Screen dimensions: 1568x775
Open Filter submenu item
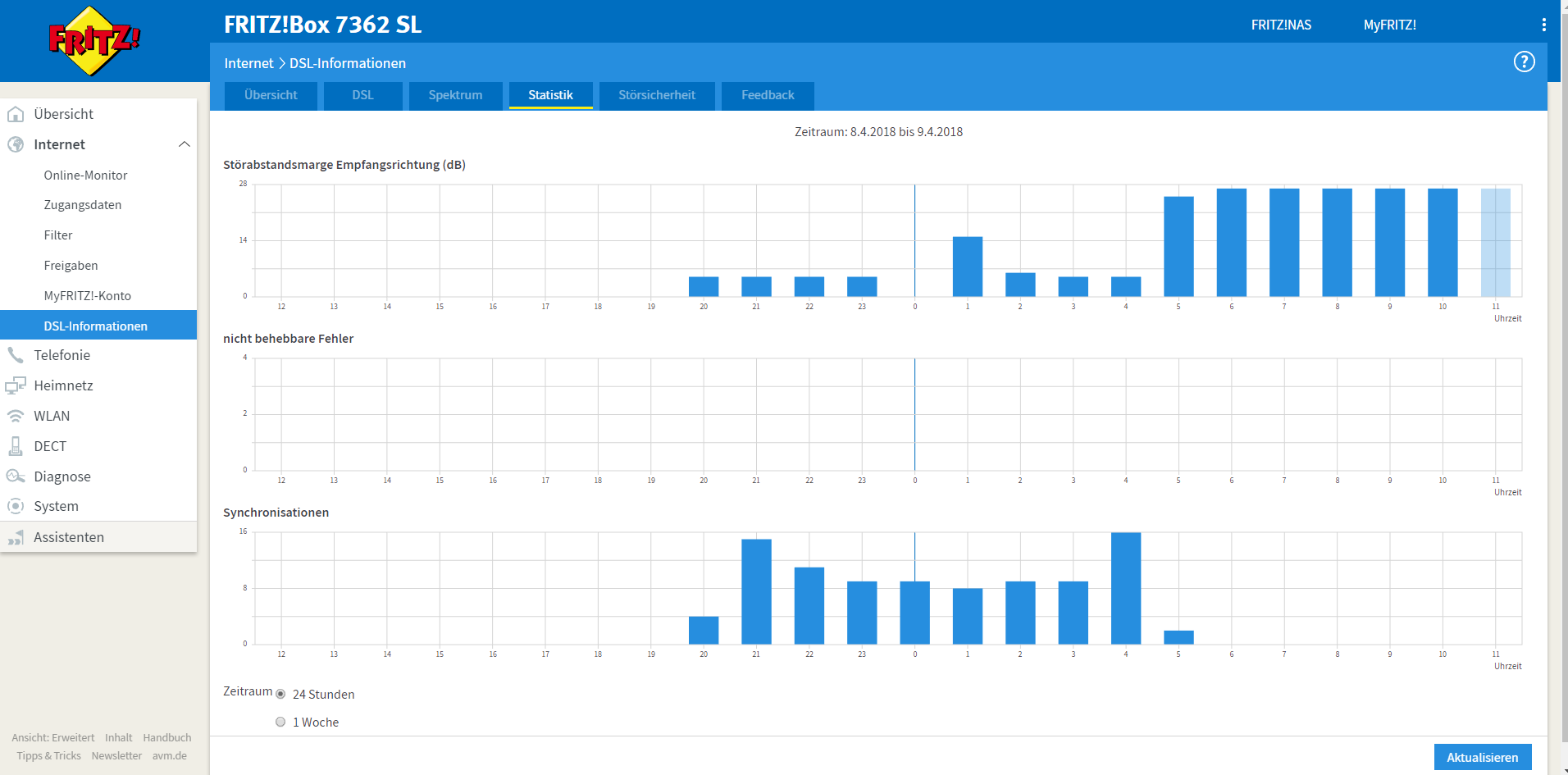(x=58, y=235)
